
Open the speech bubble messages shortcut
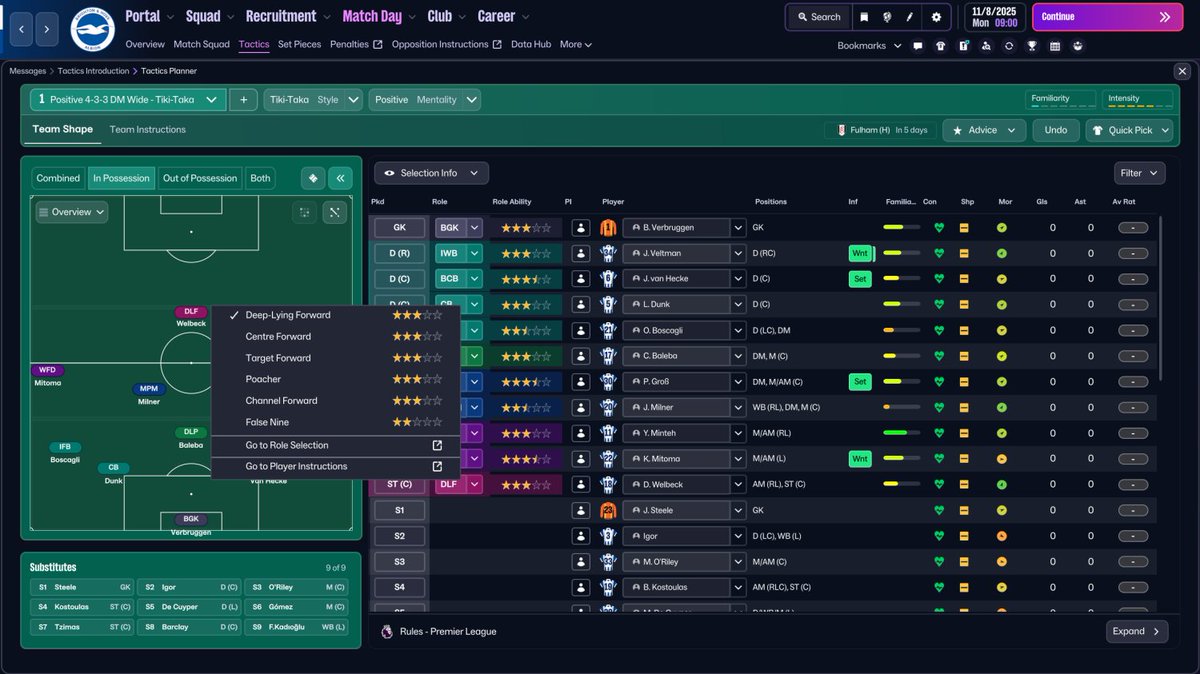[x=917, y=46]
